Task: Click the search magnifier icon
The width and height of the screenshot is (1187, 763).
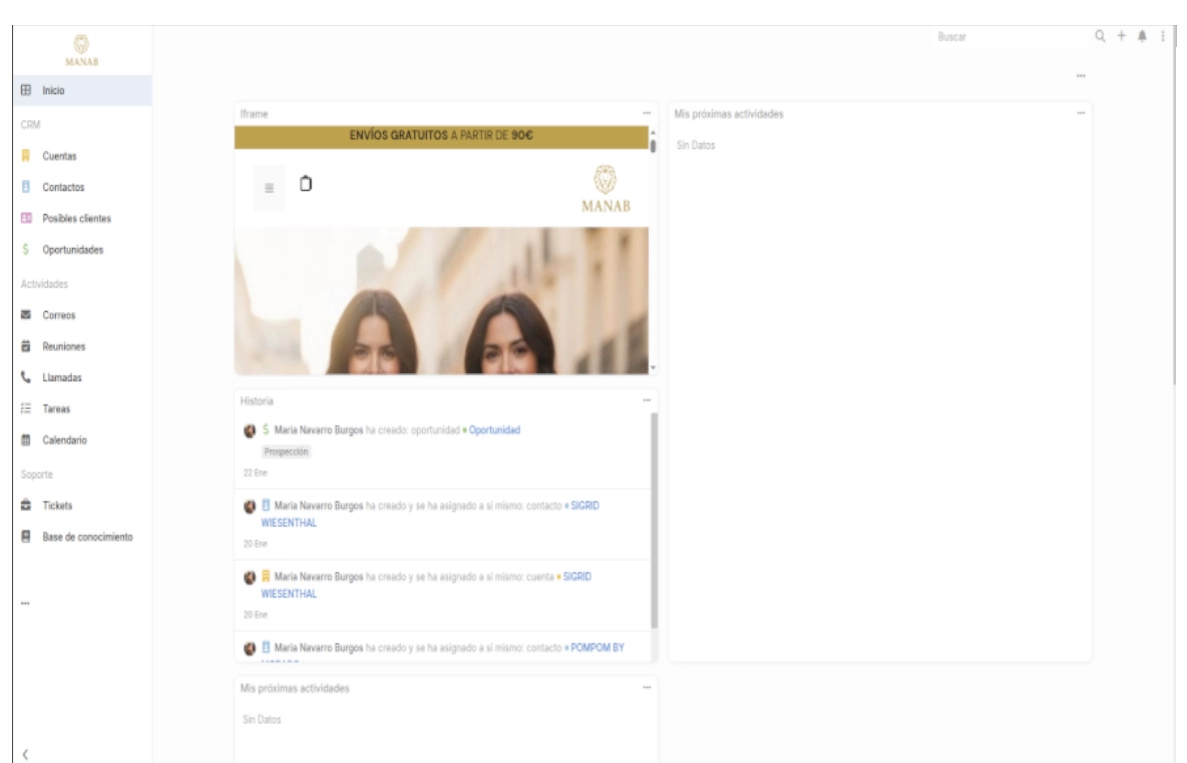Action: pyautogui.click(x=1101, y=36)
